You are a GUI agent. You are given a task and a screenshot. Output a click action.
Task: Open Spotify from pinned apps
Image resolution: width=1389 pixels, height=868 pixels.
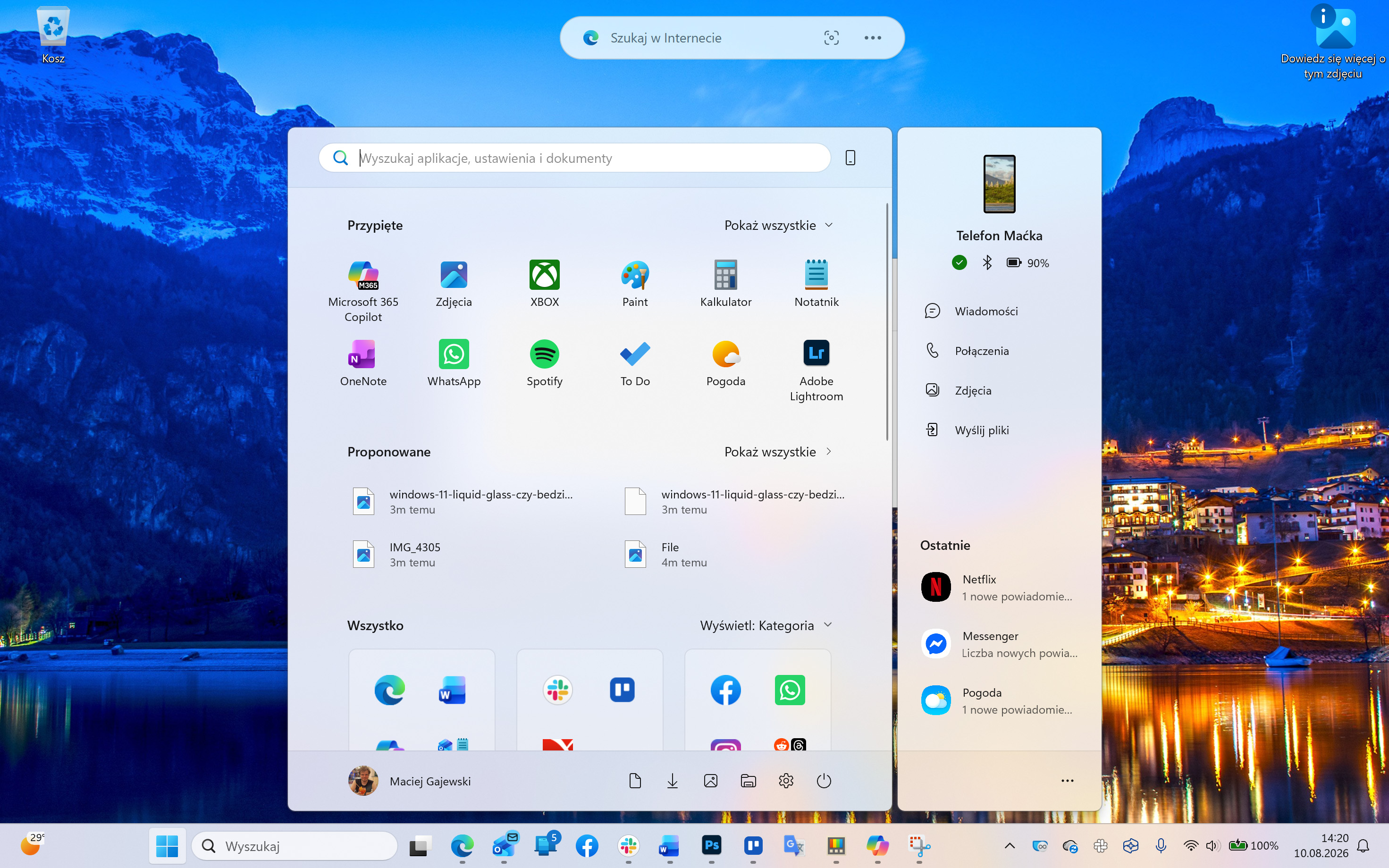(x=544, y=363)
